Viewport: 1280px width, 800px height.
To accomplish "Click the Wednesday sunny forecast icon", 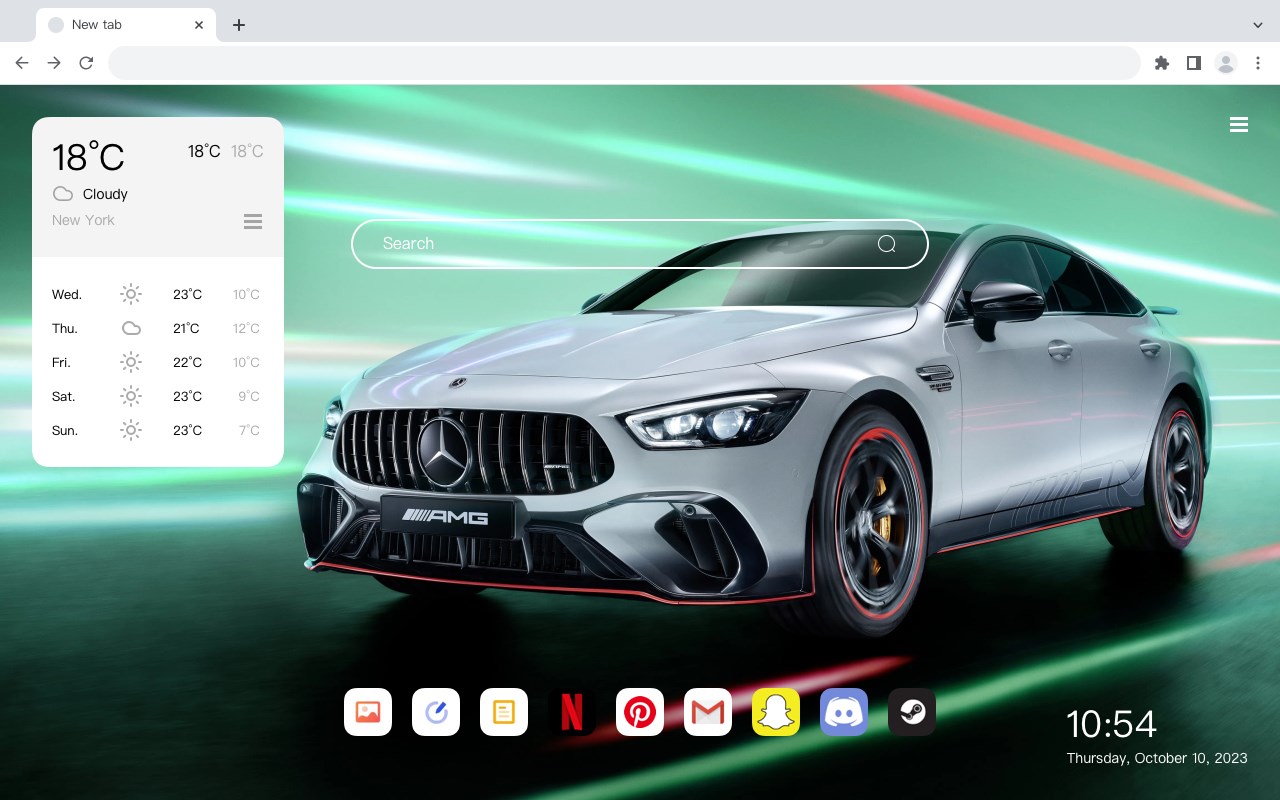I will point(131,294).
